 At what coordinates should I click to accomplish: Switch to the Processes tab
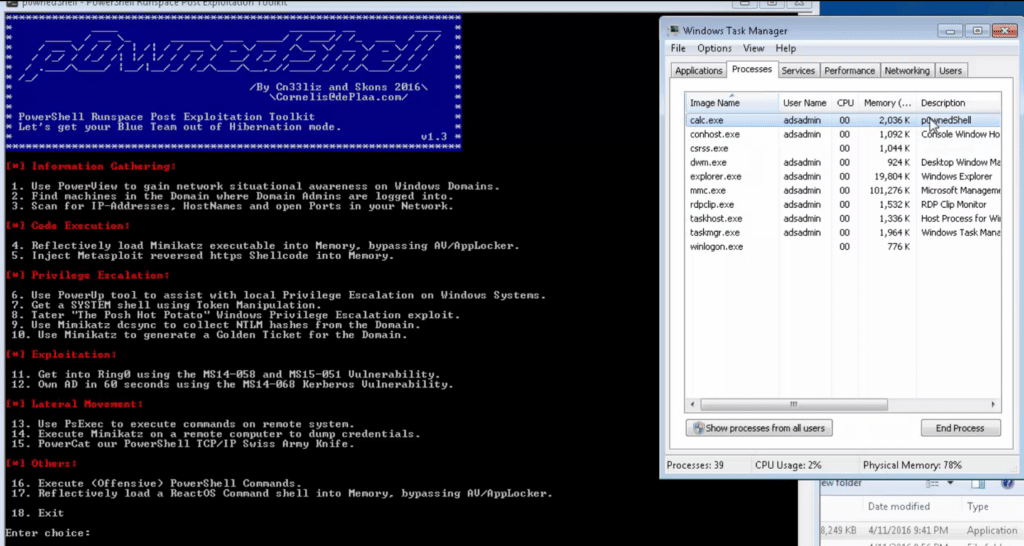[752, 69]
